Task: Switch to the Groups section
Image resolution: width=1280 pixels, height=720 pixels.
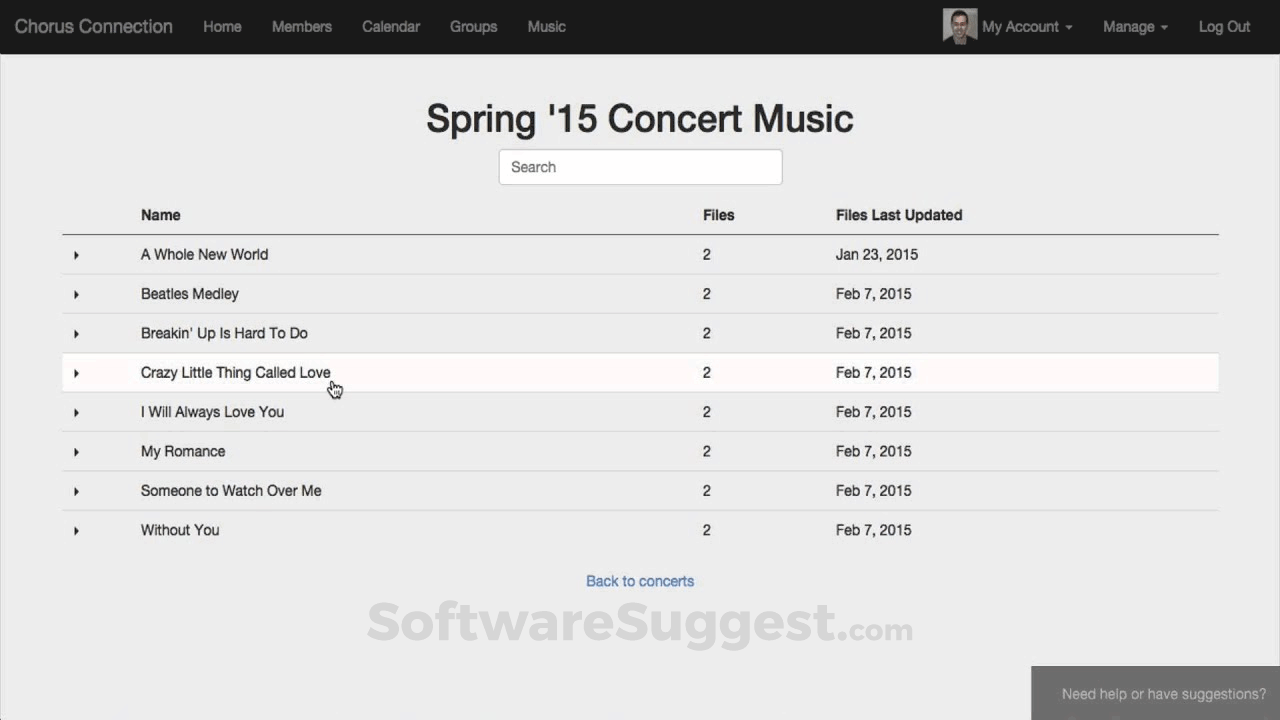Action: 473,27
